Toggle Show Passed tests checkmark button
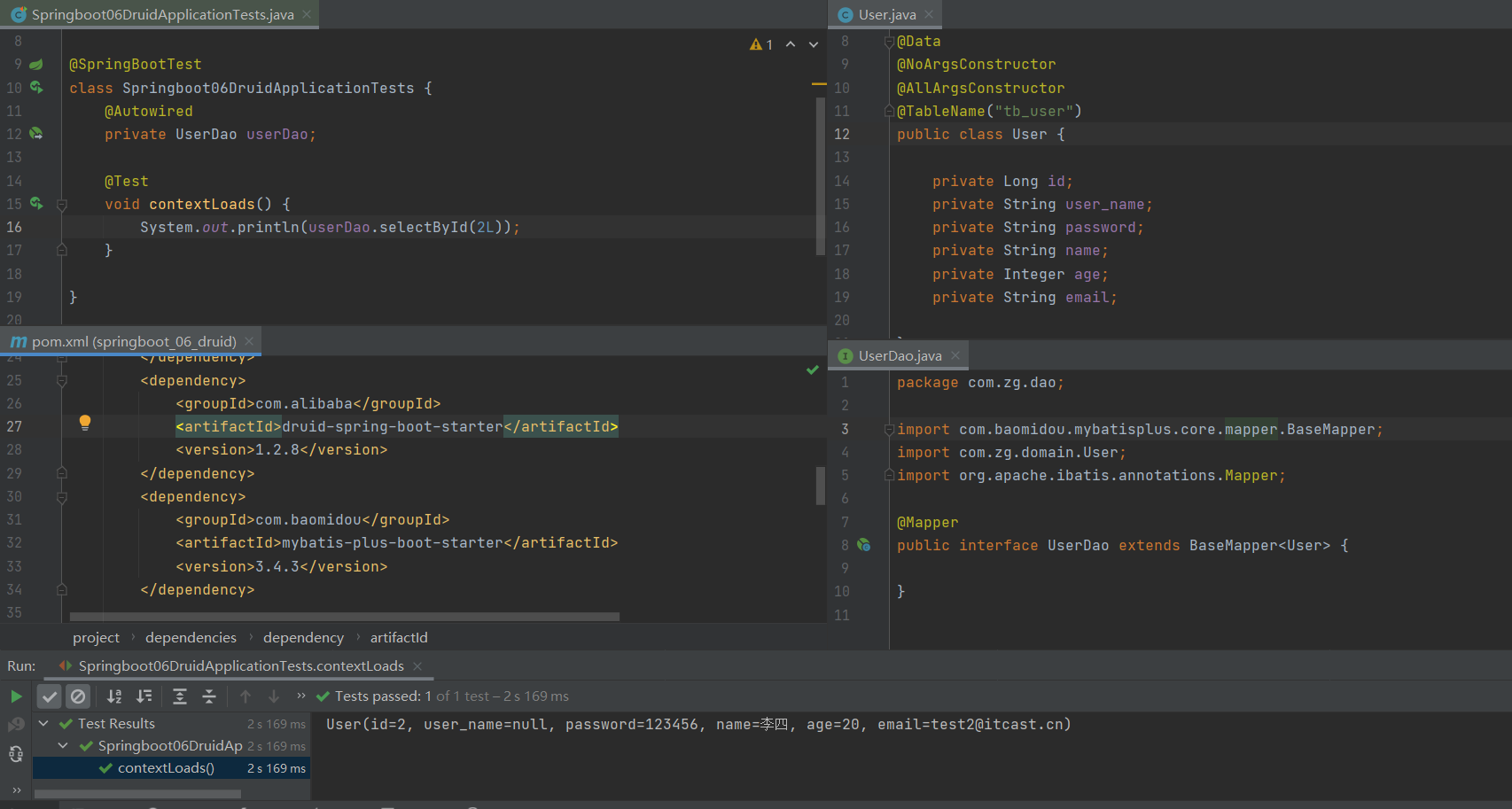This screenshot has width=1512, height=809. (50, 696)
